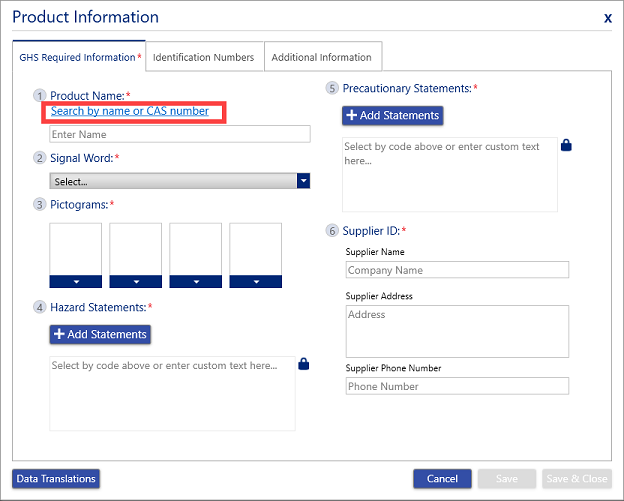The height and width of the screenshot is (501, 624).
Task: Focus the Supplier Phone Number field
Action: 457,386
